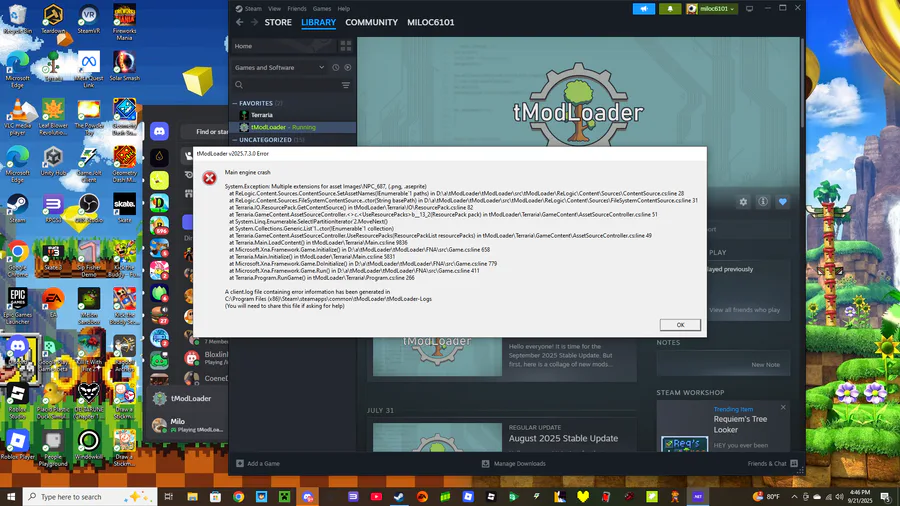Select Terraria in the library list

point(293,115)
